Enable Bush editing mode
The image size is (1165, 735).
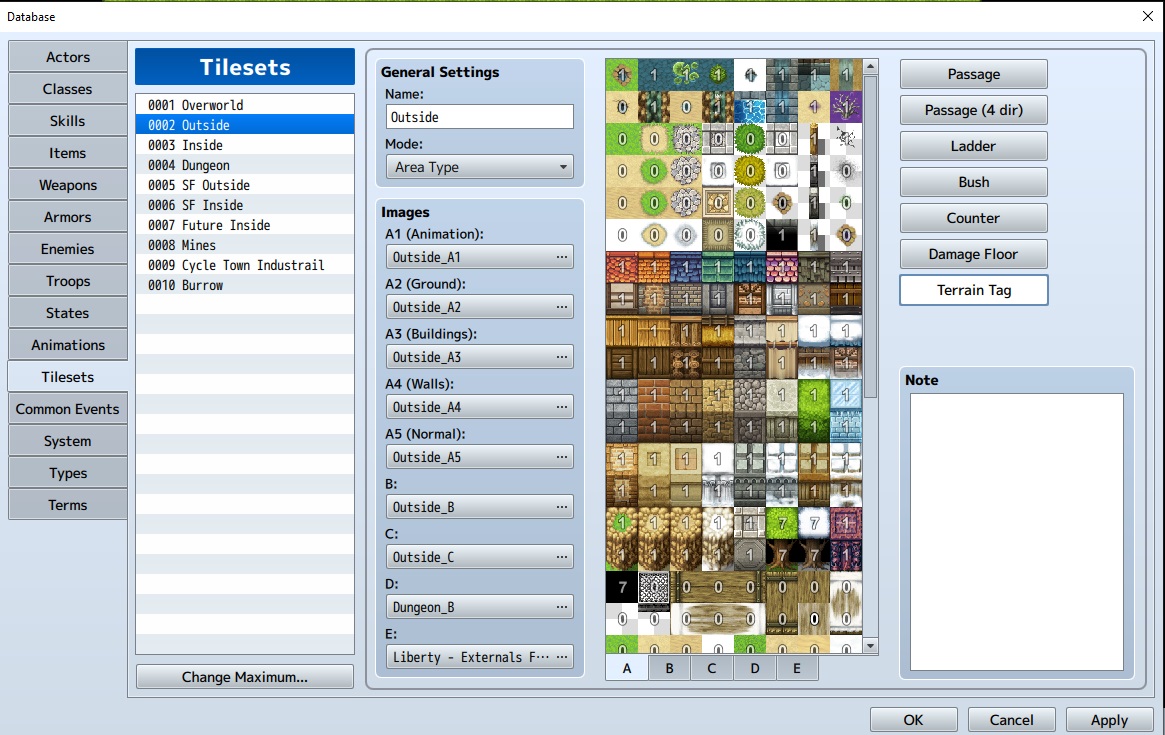pos(973,182)
